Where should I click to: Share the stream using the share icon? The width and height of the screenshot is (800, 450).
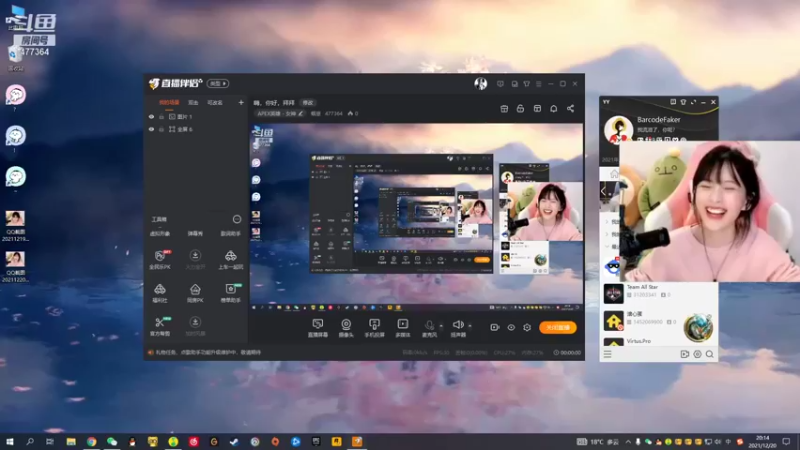click(570, 109)
